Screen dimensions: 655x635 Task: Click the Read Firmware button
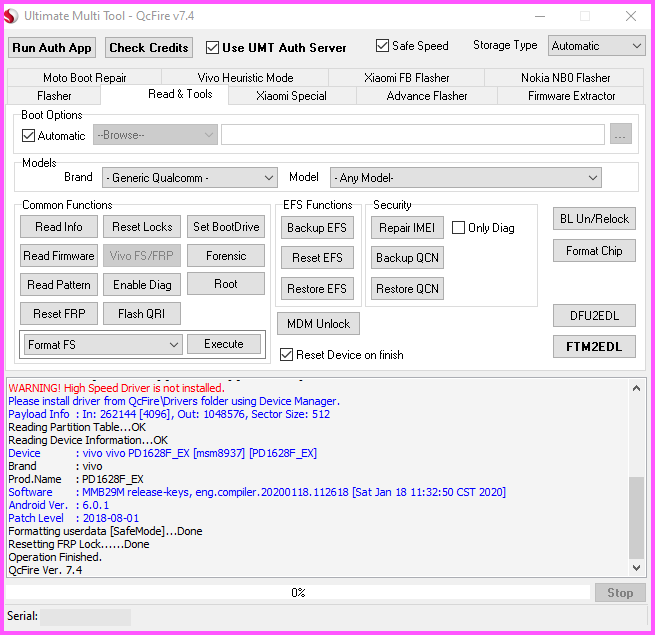click(x=58, y=255)
